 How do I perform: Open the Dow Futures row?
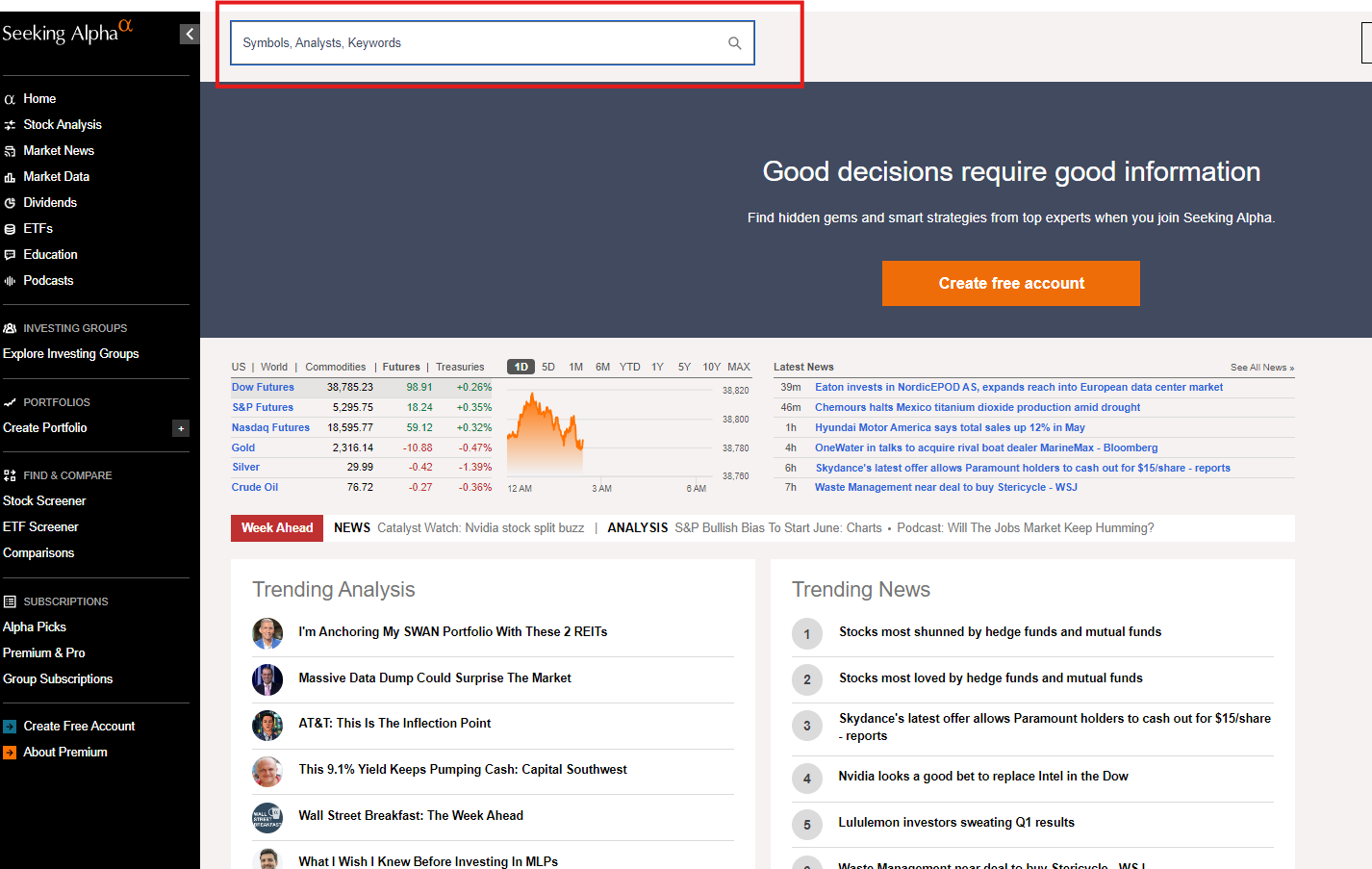(362, 387)
